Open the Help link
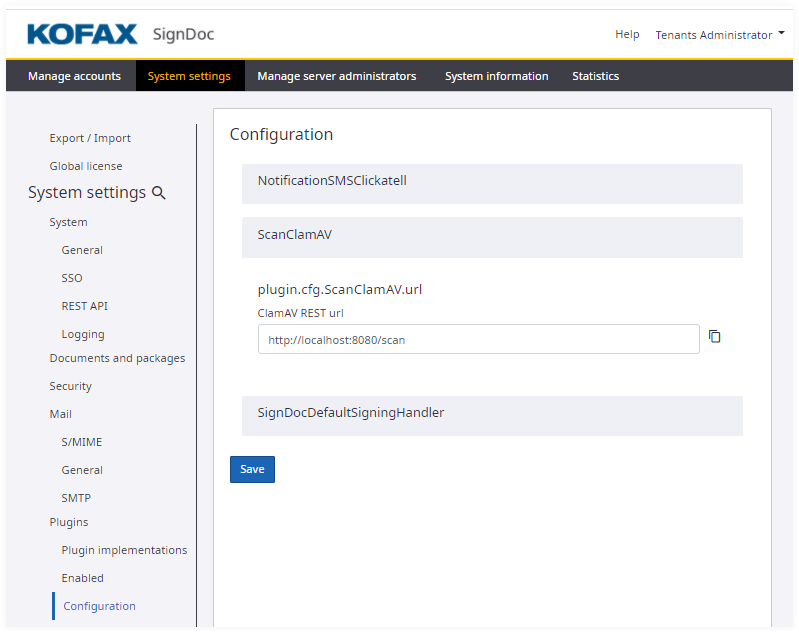The width and height of the screenshot is (799, 633). 627,35
